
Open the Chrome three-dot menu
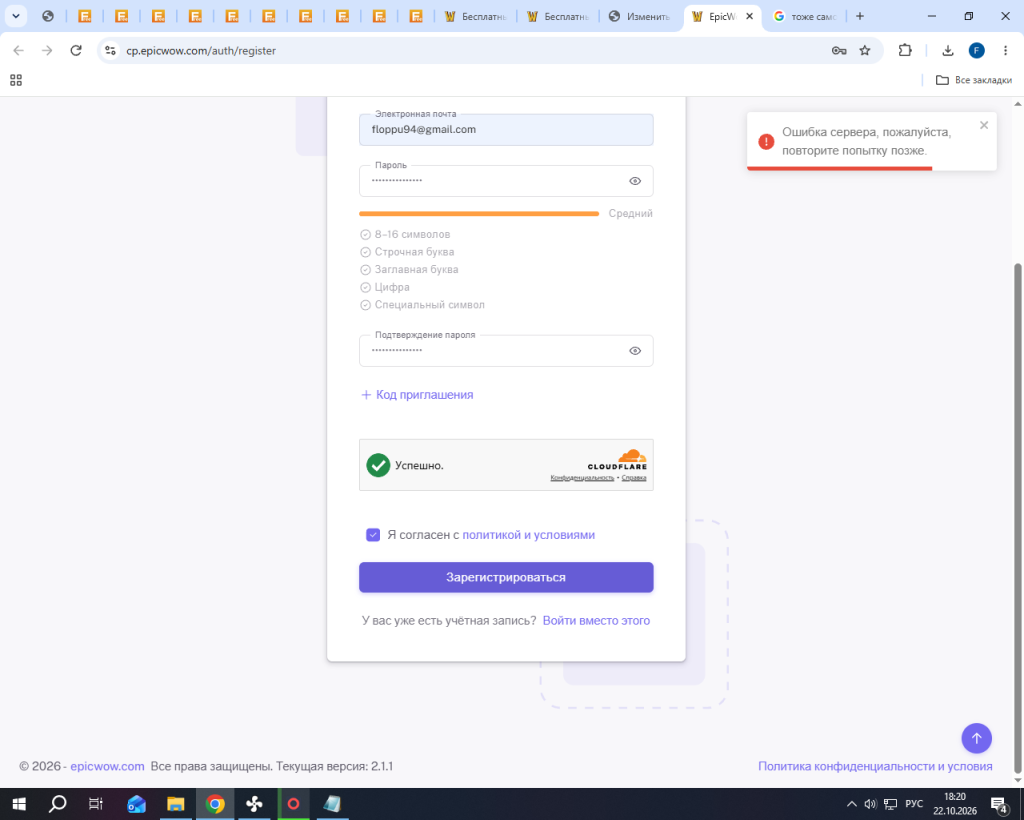coord(1005,50)
